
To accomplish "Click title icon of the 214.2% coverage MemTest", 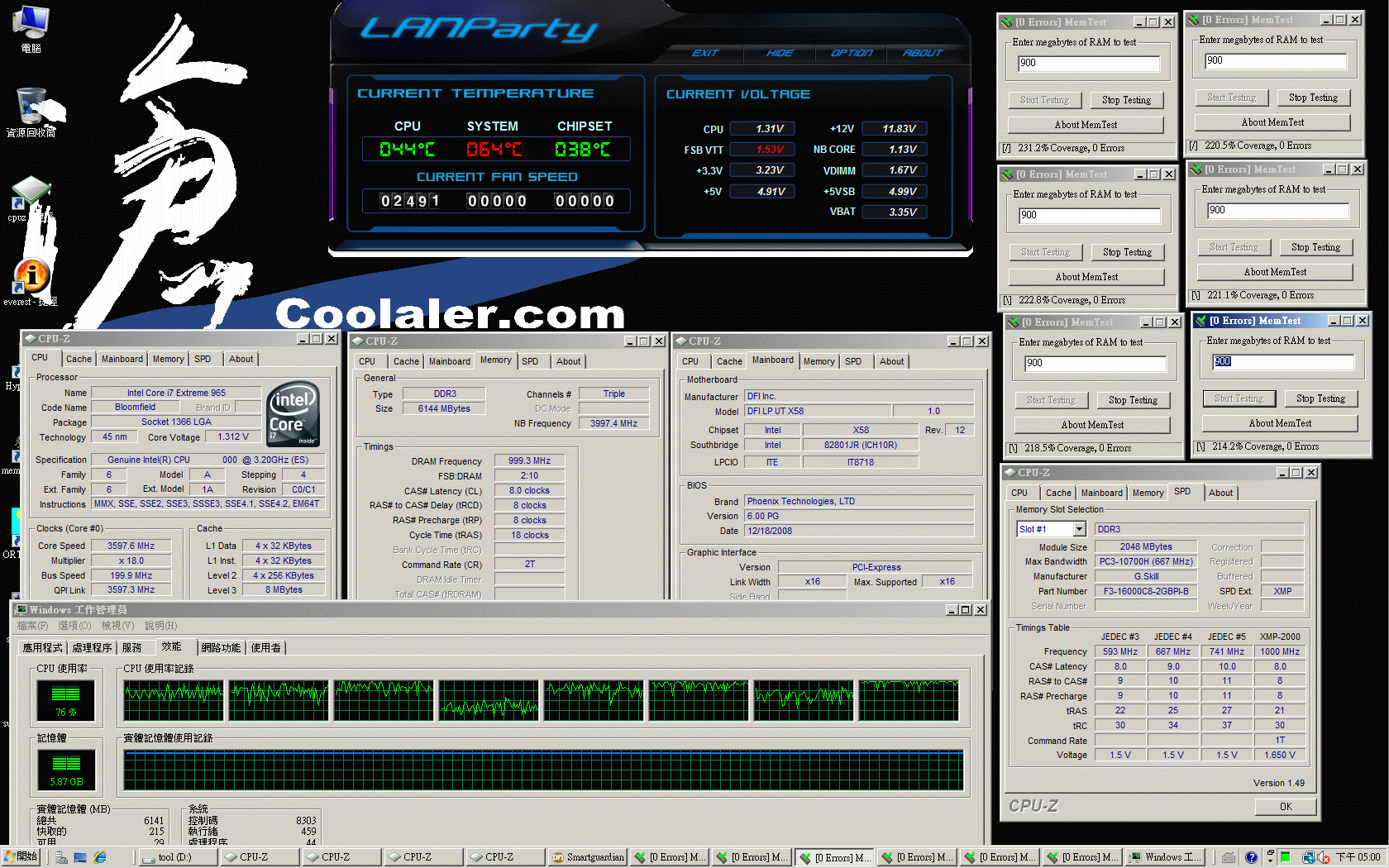I will tap(1200, 321).
